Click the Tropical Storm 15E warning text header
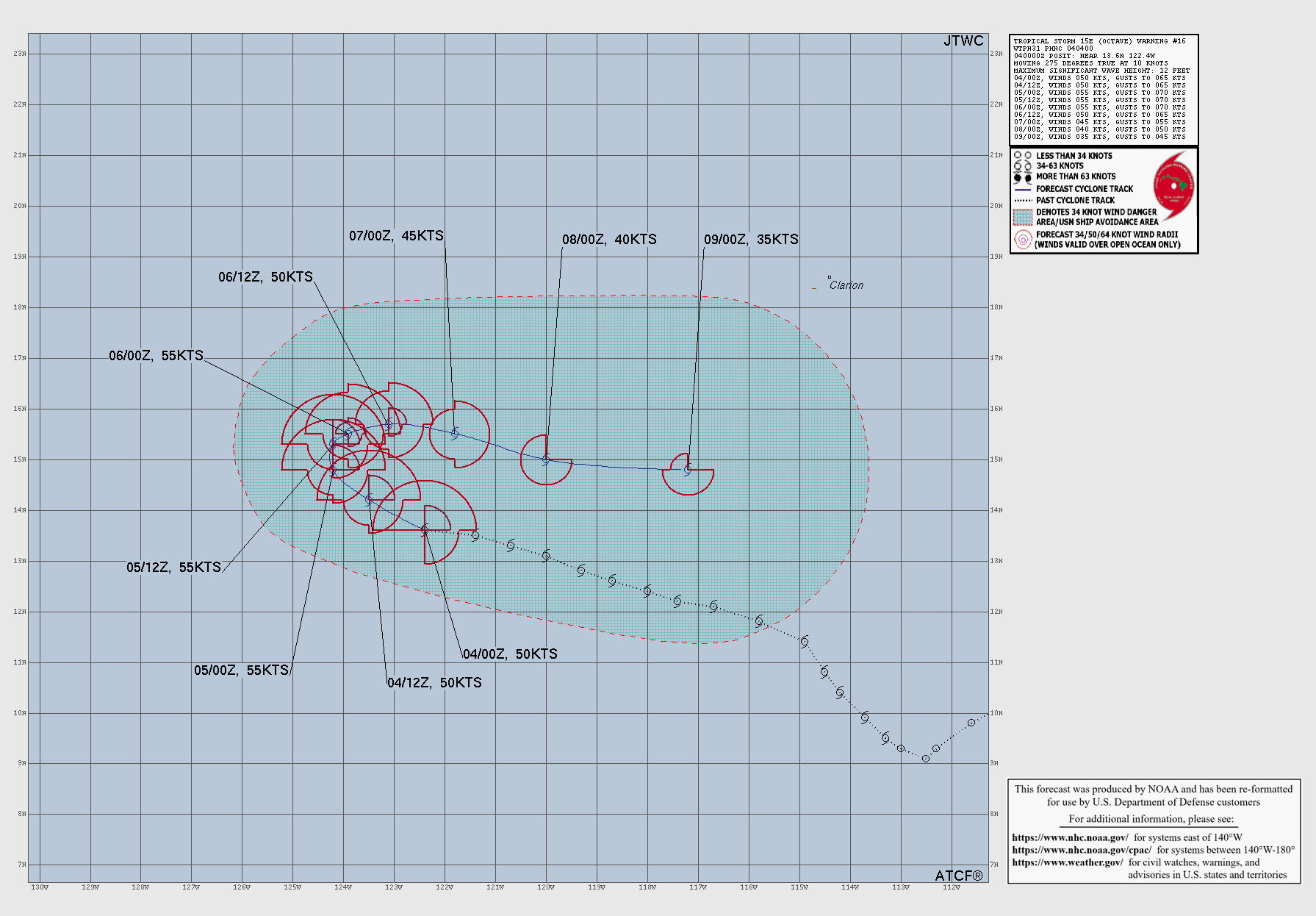Screen dimensions: 1316x916 click(x=1099, y=41)
